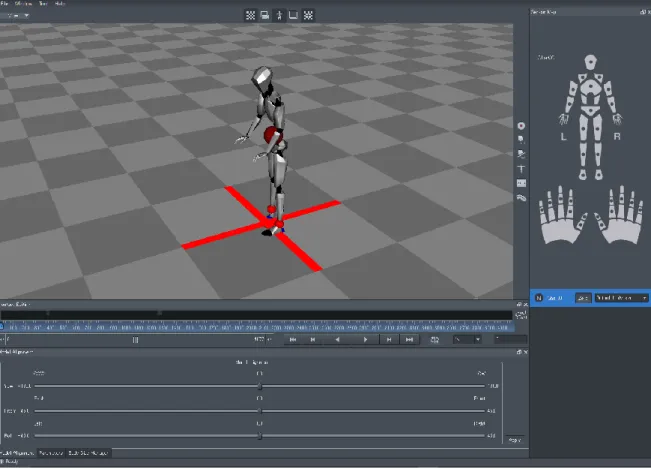Viewport: 651px width, 469px height.
Task: Click the T-pose calibration icon
Action: (521, 169)
